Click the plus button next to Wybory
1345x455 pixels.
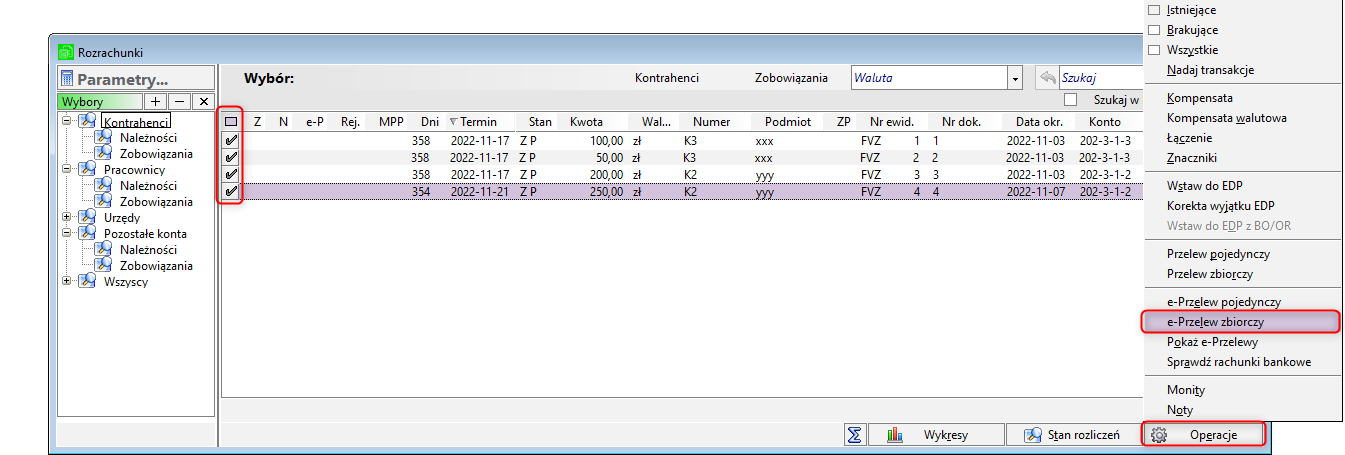156,102
